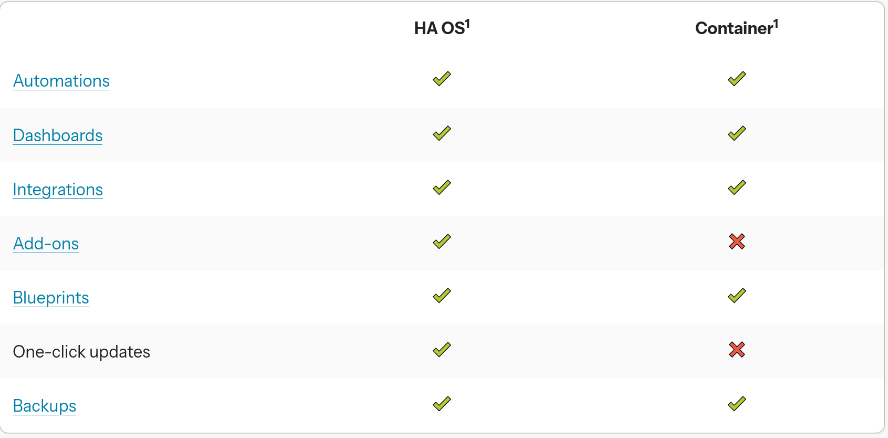Open the Blueprints link
The width and height of the screenshot is (888, 438).
[51, 297]
